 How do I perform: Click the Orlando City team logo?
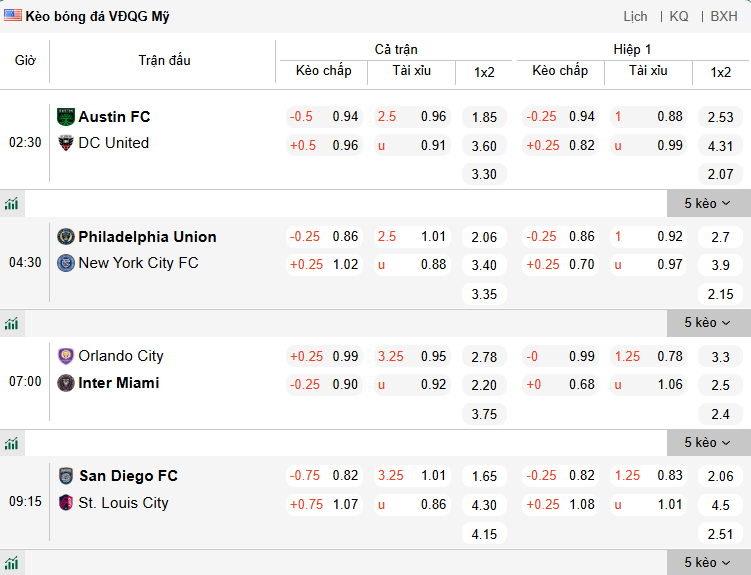click(66, 356)
